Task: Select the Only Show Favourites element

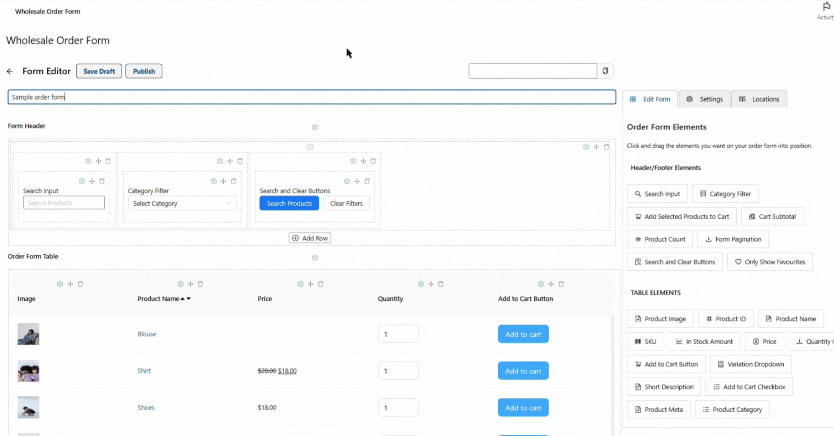Action: (x=770, y=262)
